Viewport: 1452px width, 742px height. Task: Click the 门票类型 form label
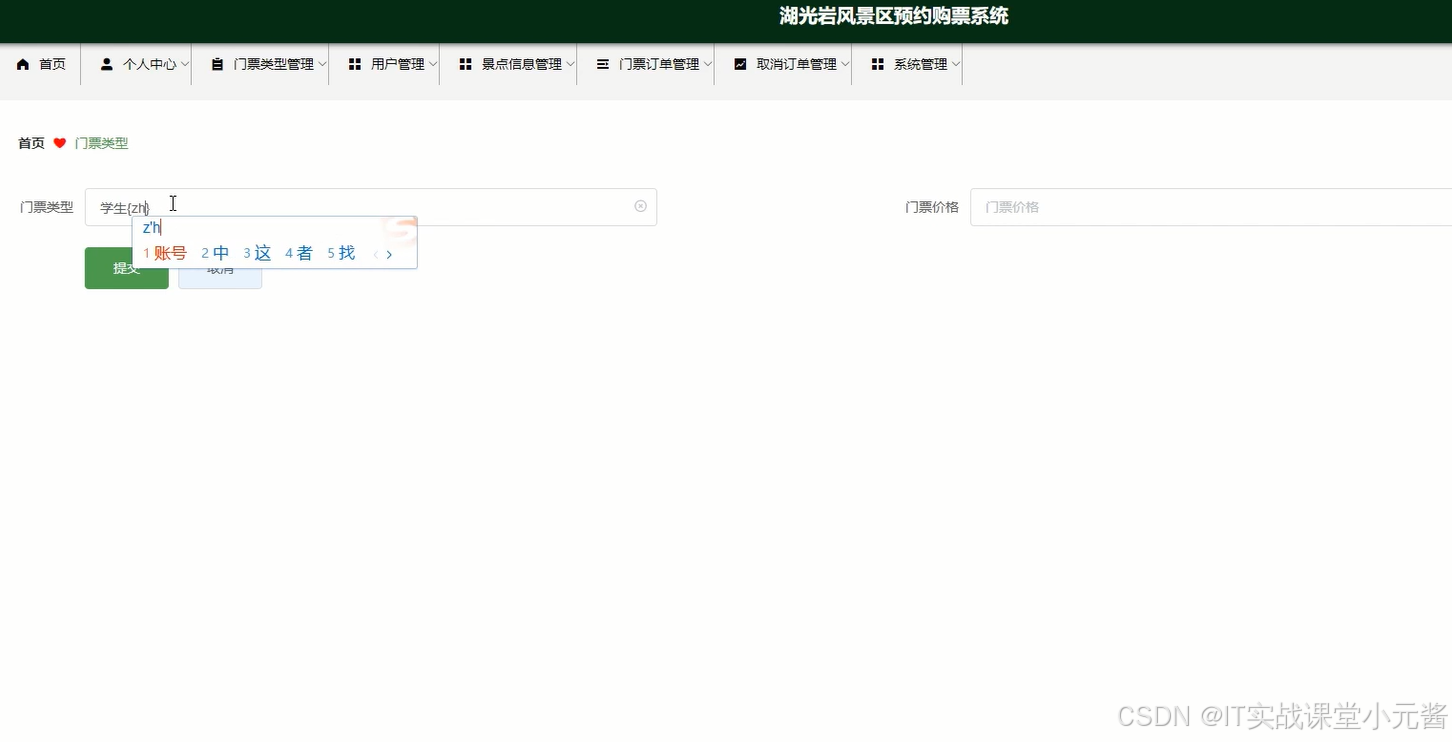coord(47,207)
